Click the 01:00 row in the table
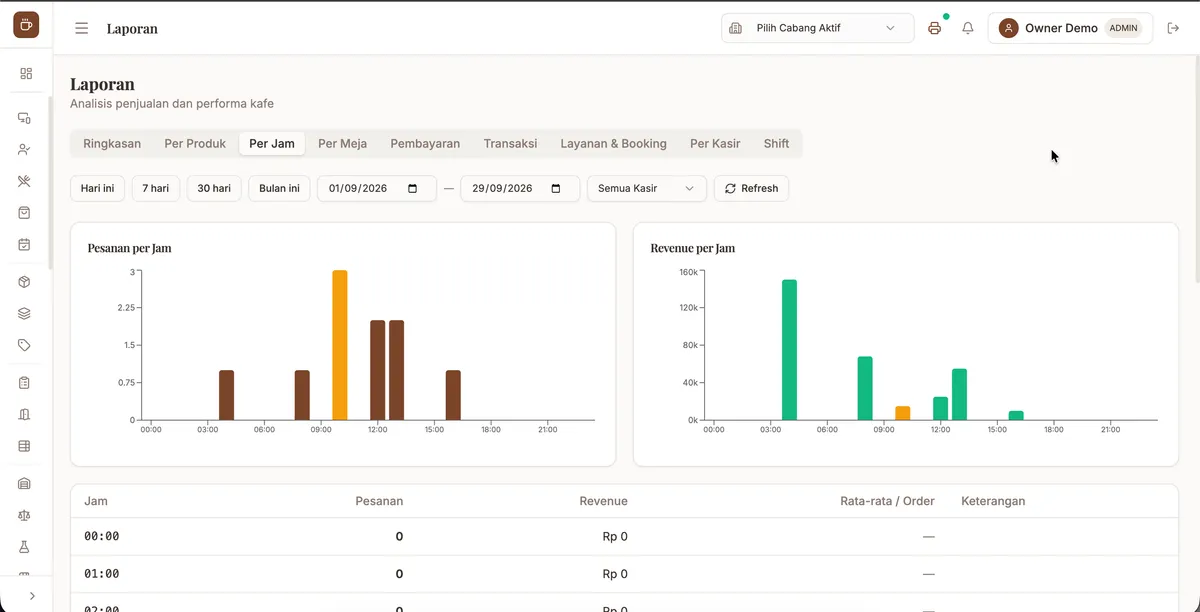1200x612 pixels. [x=624, y=574]
